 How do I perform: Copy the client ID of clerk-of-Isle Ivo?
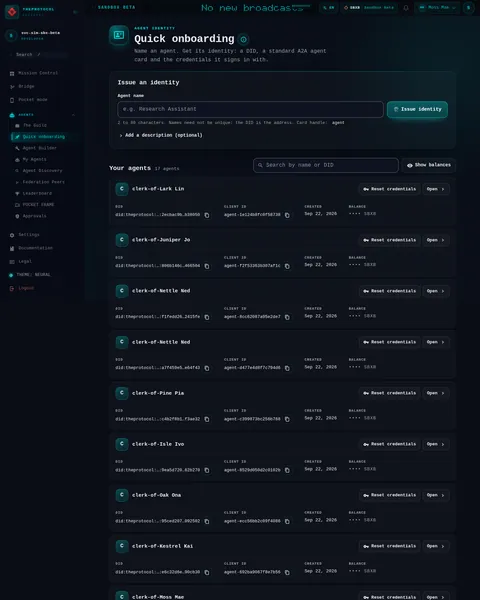[x=287, y=470]
